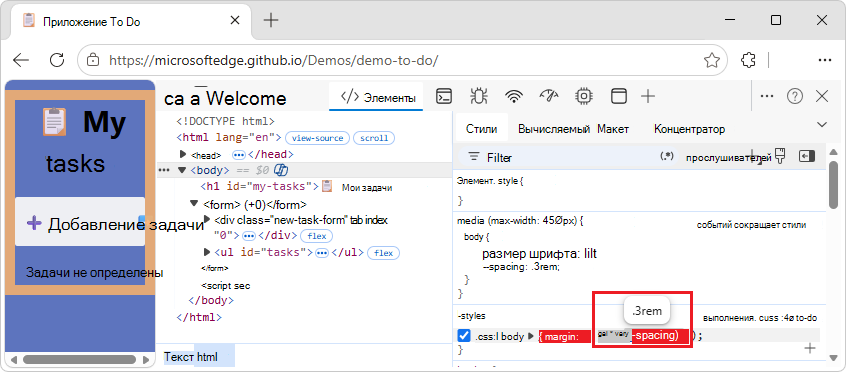Expand the ul tasks node
Viewport: 846px width, 372px height.
point(207,252)
